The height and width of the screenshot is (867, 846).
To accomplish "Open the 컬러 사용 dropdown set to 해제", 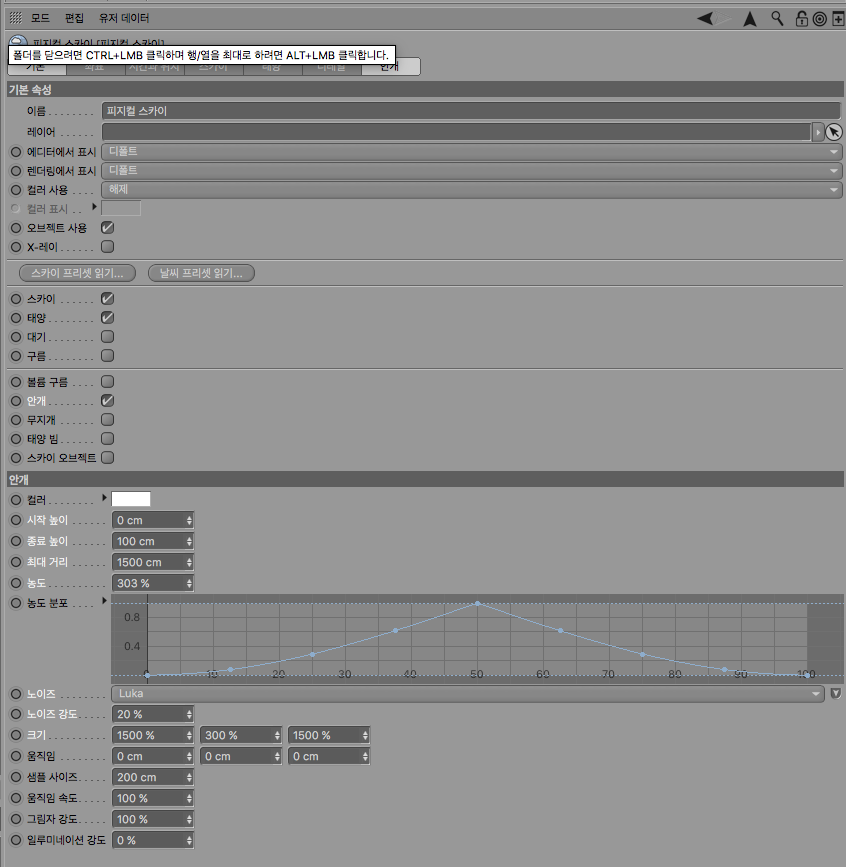I will 472,190.
